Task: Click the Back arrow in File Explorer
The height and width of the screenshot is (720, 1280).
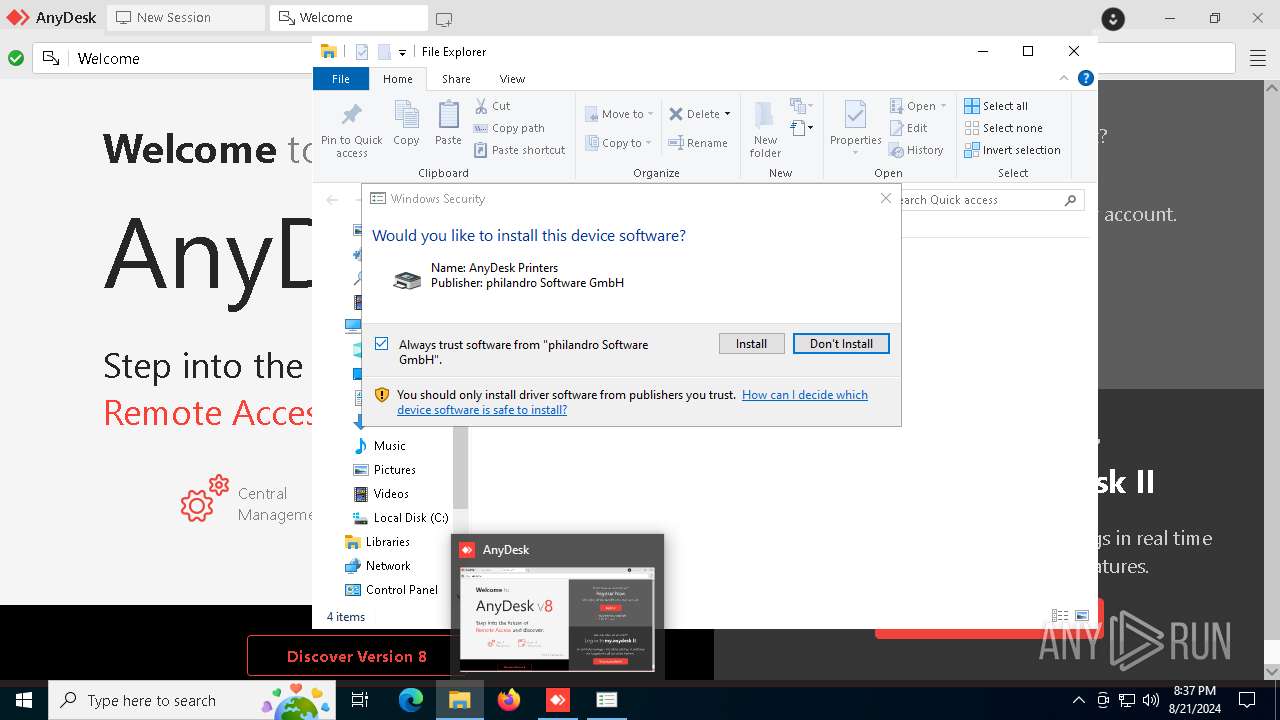Action: click(x=332, y=200)
